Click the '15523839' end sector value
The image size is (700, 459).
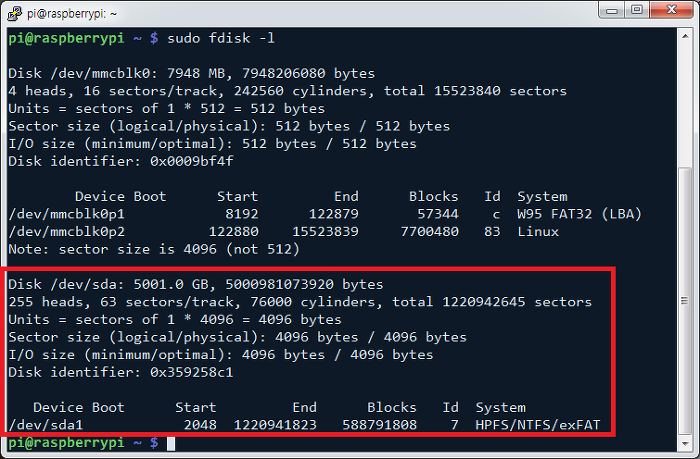pos(325,232)
